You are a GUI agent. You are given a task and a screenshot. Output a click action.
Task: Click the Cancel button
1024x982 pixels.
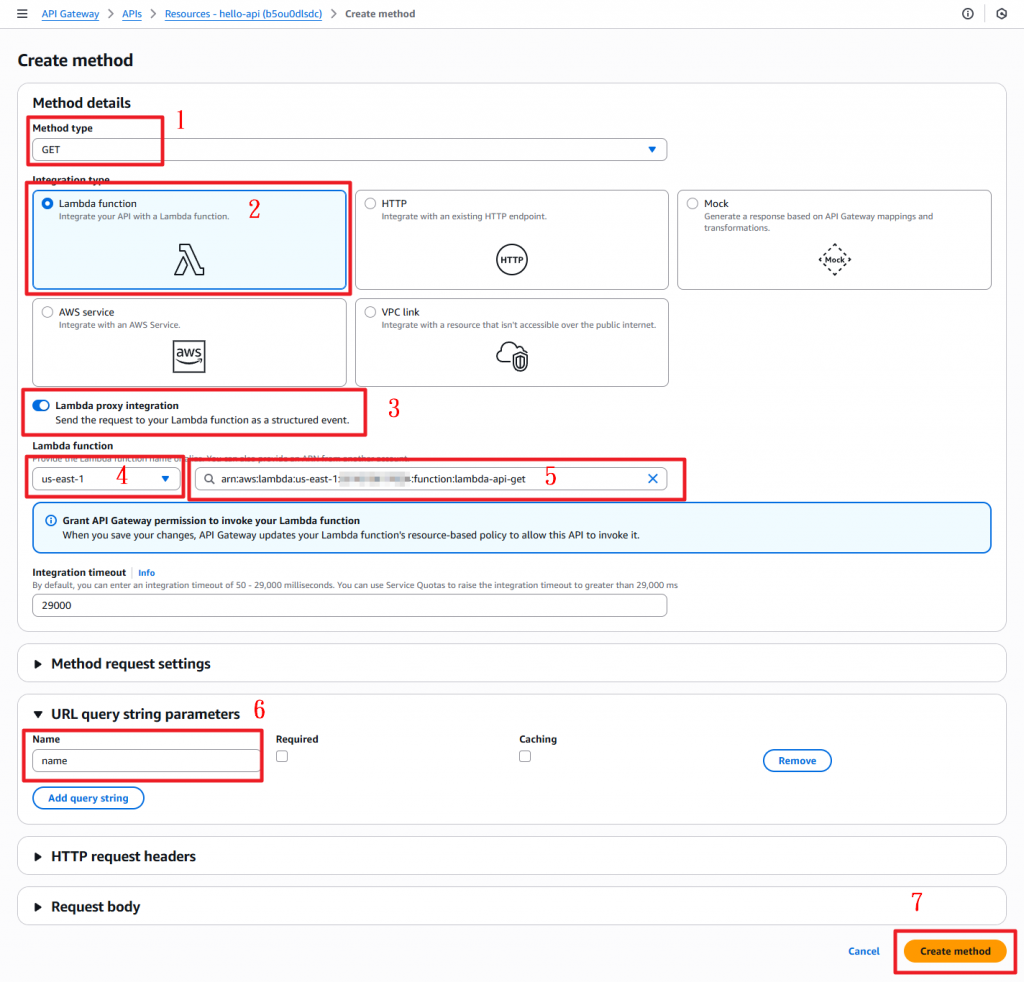(863, 951)
